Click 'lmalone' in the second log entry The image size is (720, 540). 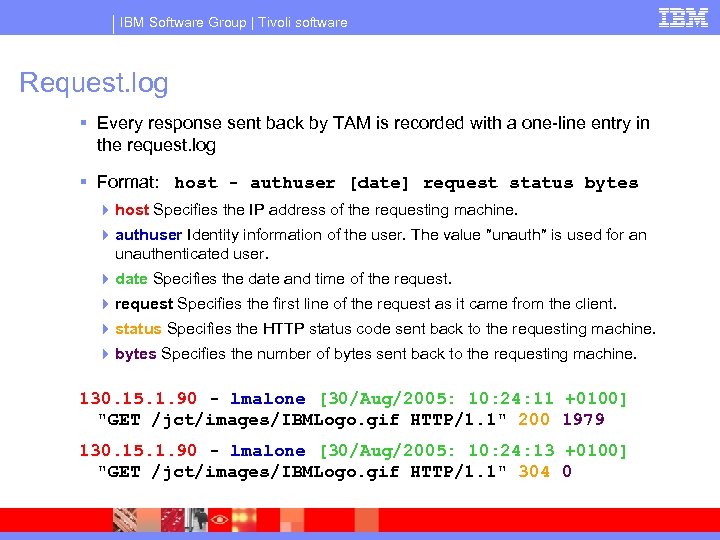coord(268,450)
